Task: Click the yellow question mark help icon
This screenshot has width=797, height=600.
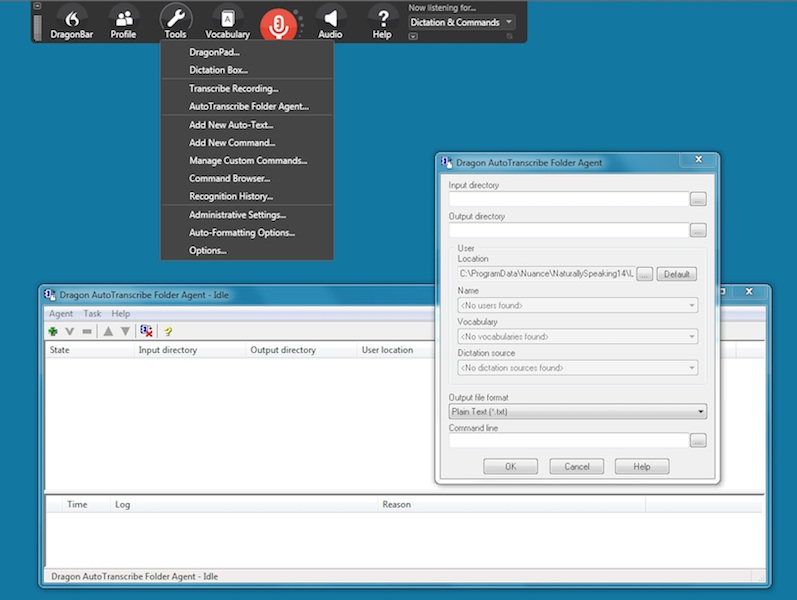Action: click(168, 331)
